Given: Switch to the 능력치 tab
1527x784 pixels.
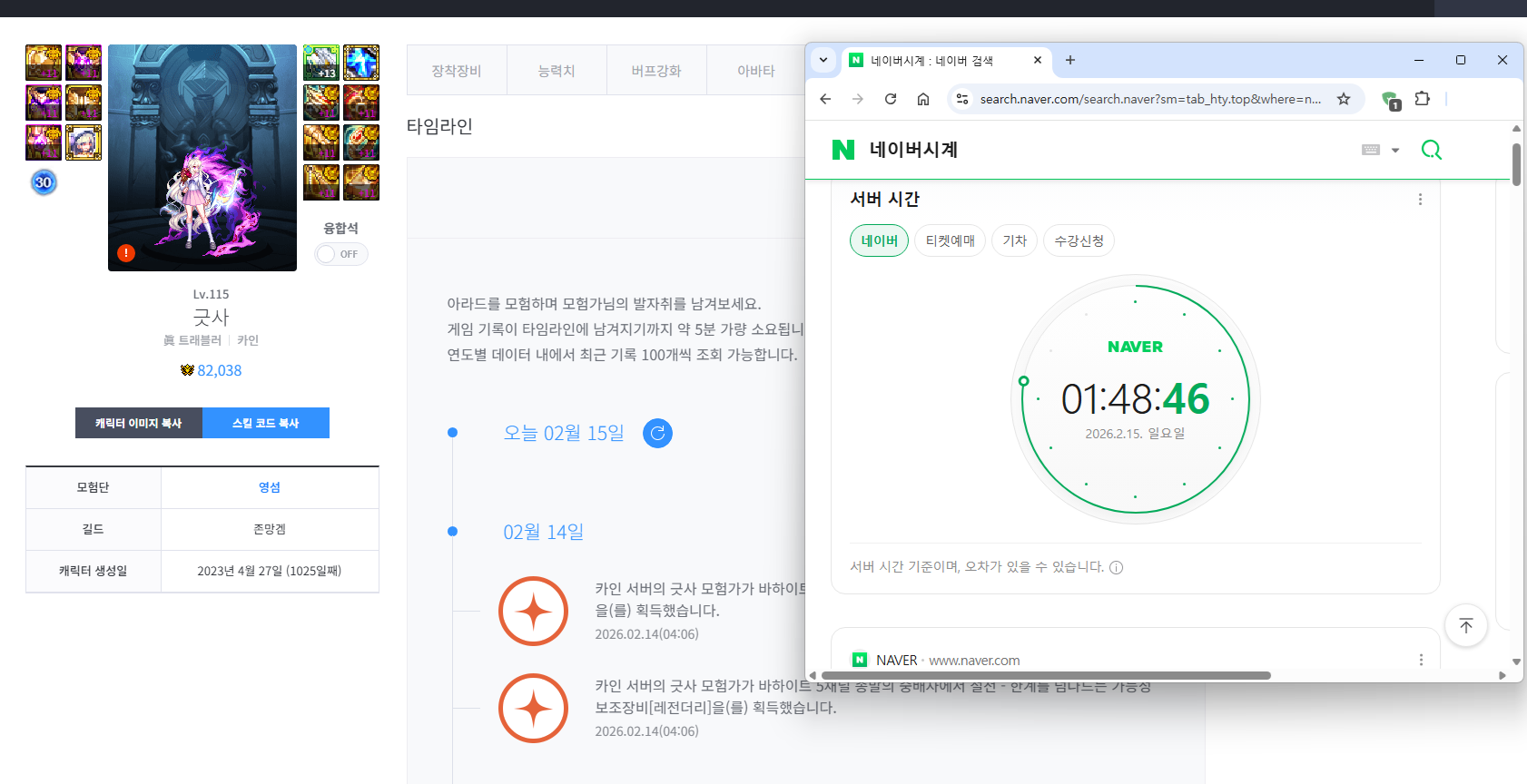Looking at the screenshot, I should click(x=557, y=71).
